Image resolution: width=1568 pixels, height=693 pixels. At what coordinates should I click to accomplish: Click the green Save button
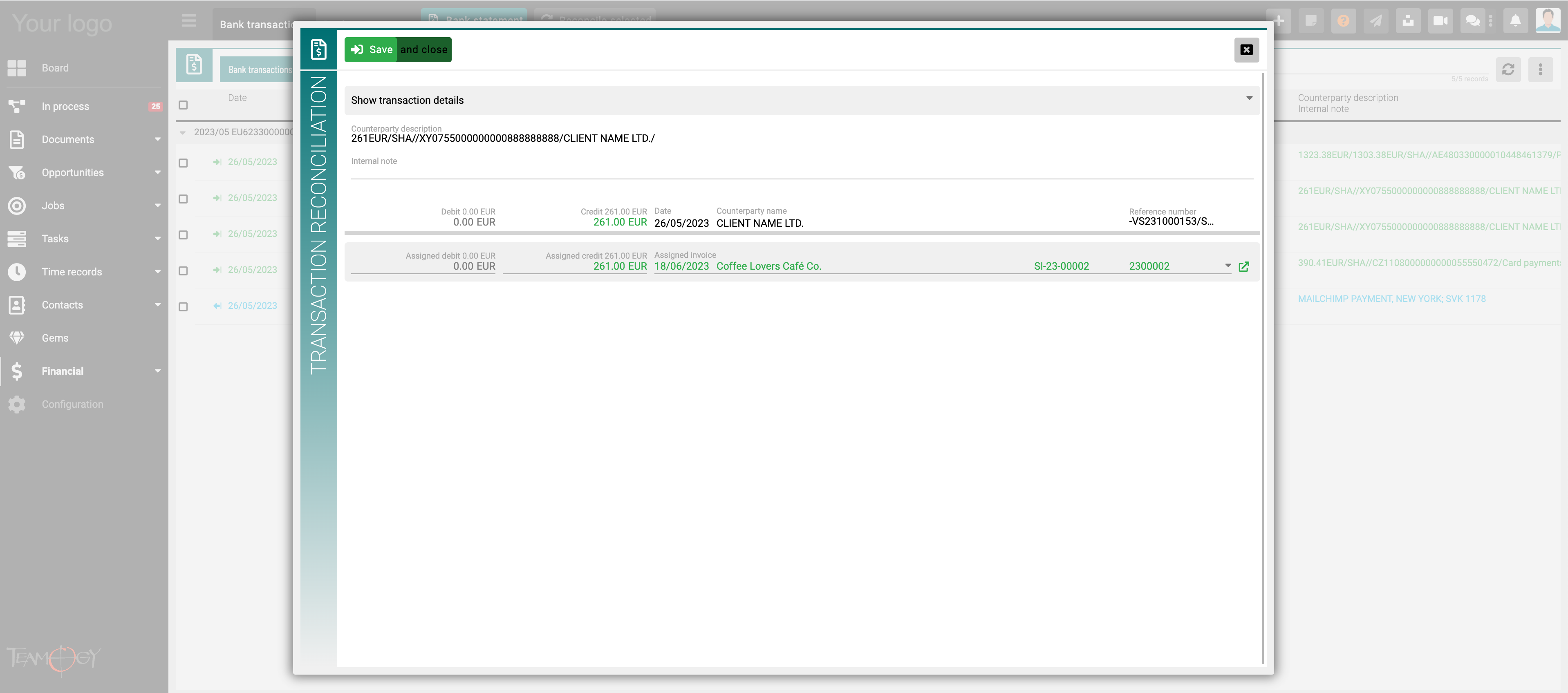[x=371, y=49]
